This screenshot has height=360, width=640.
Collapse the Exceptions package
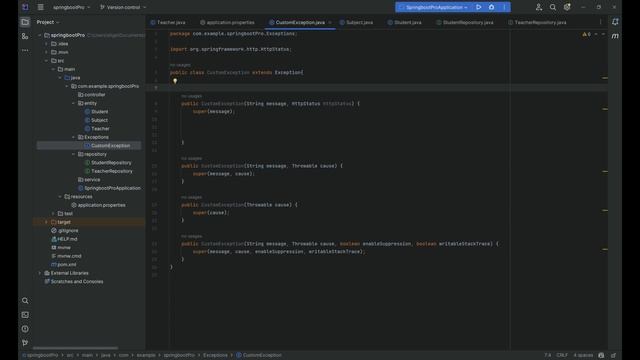pyautogui.click(x=73, y=137)
